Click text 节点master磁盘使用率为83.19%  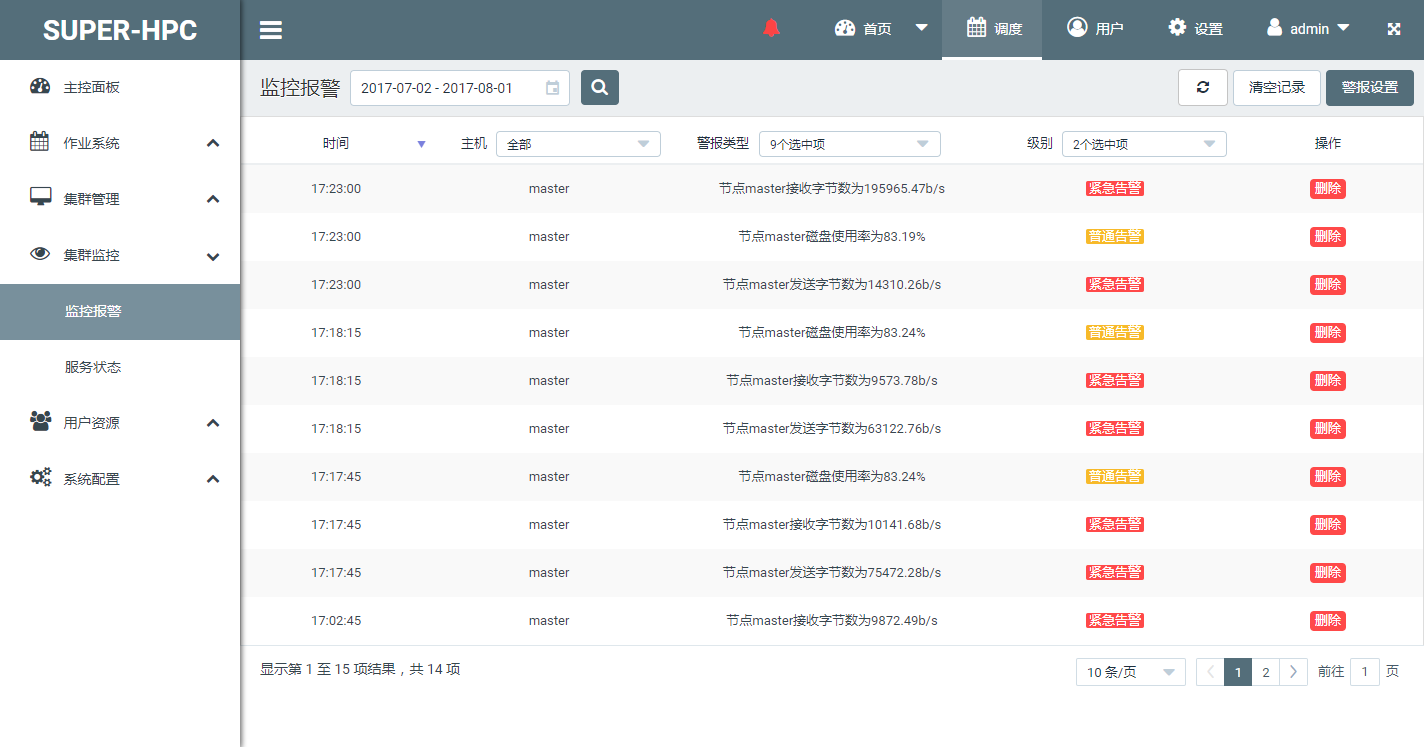coord(832,236)
